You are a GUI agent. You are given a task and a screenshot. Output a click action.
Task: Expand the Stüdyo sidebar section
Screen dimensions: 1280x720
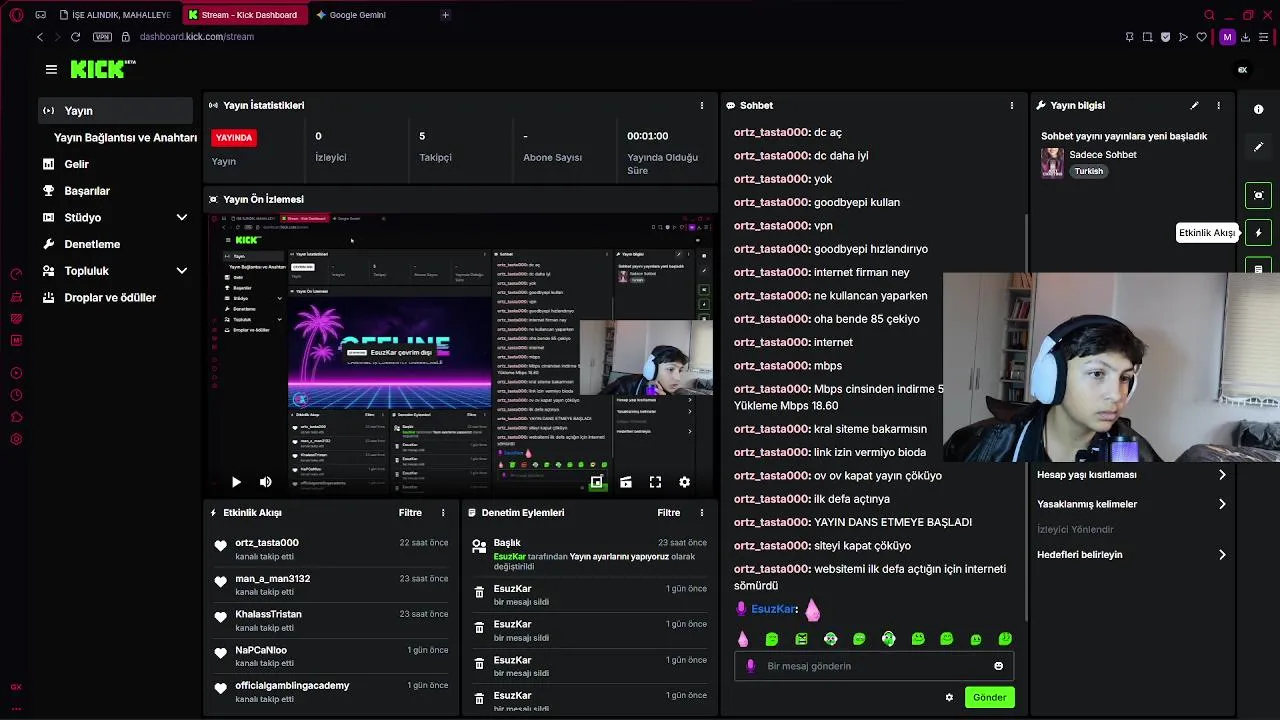tap(182, 217)
